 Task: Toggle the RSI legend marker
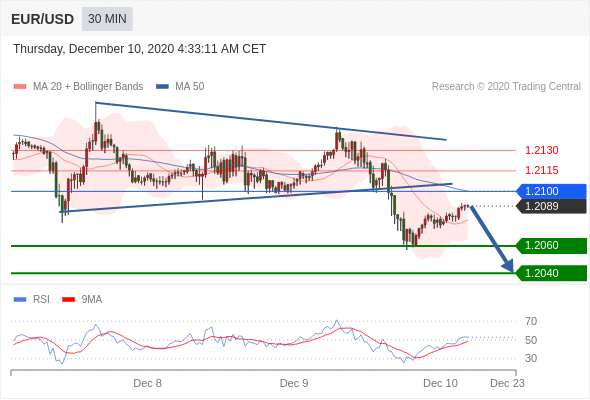[x=20, y=300]
